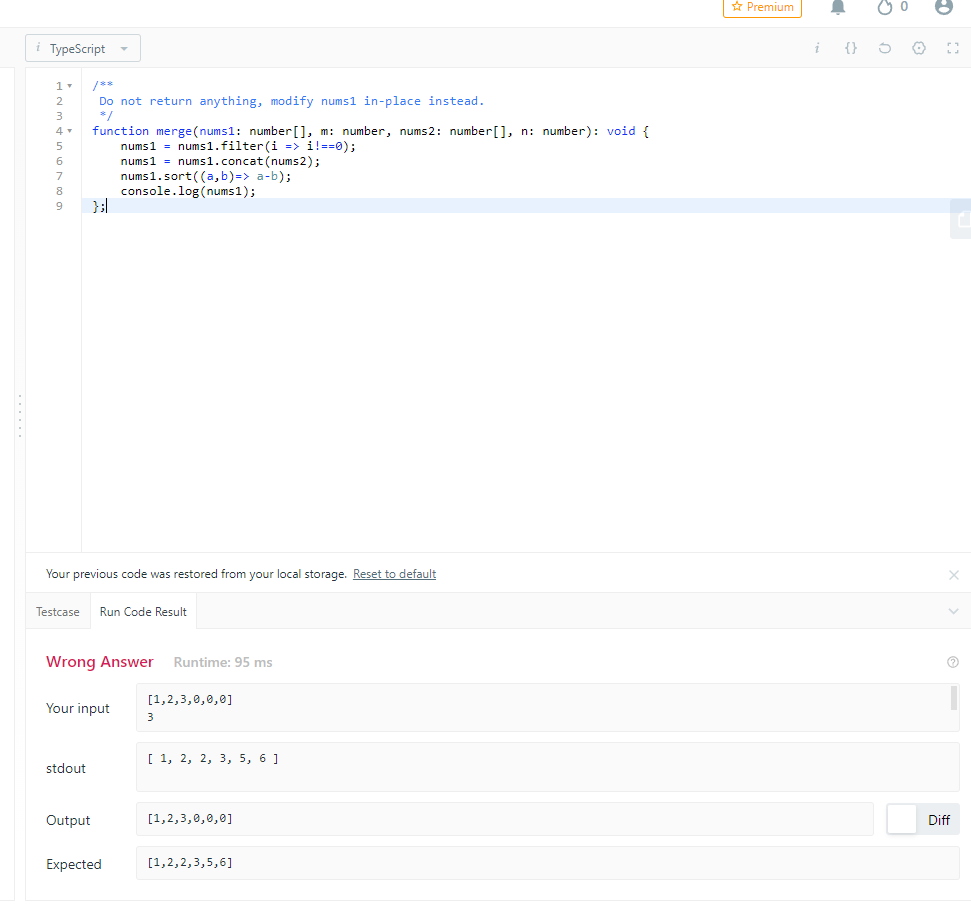971x908 pixels.
Task: Dismiss the restored code notice
Action: (x=953, y=575)
